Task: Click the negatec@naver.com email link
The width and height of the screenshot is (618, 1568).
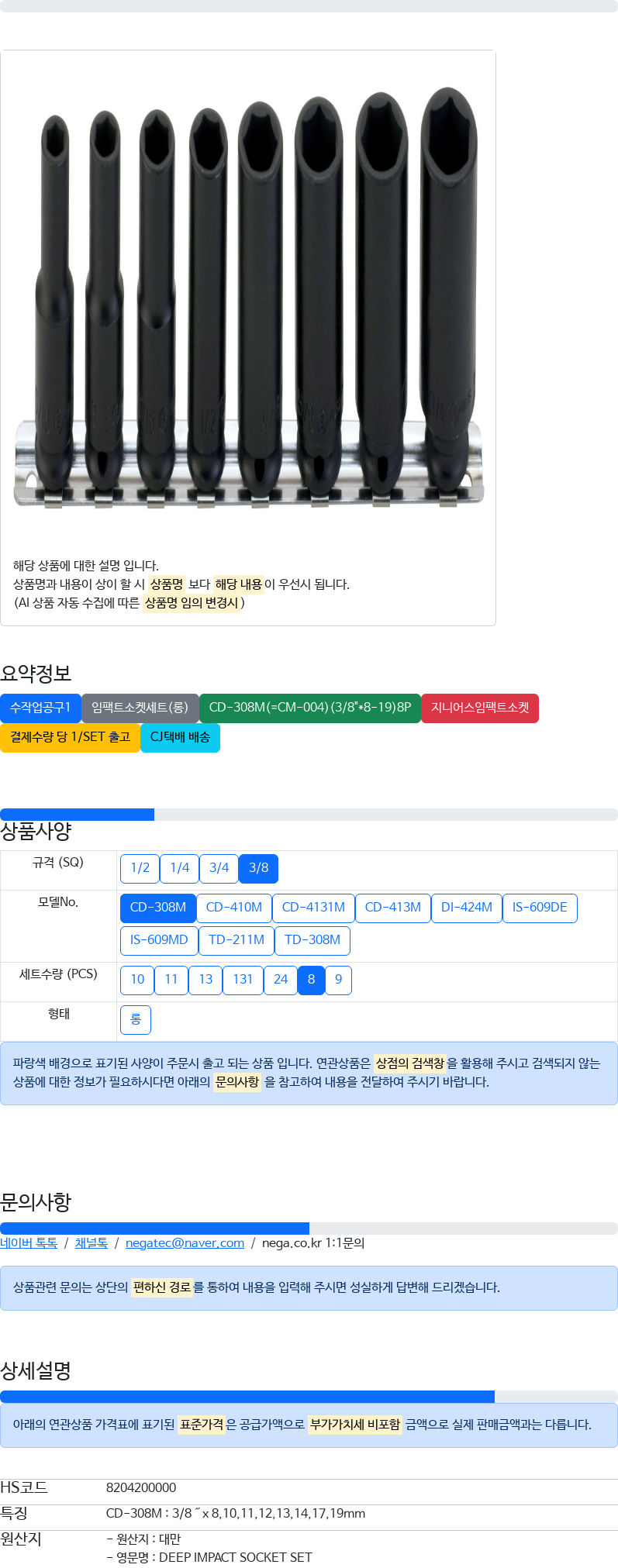Action: coord(185,1242)
